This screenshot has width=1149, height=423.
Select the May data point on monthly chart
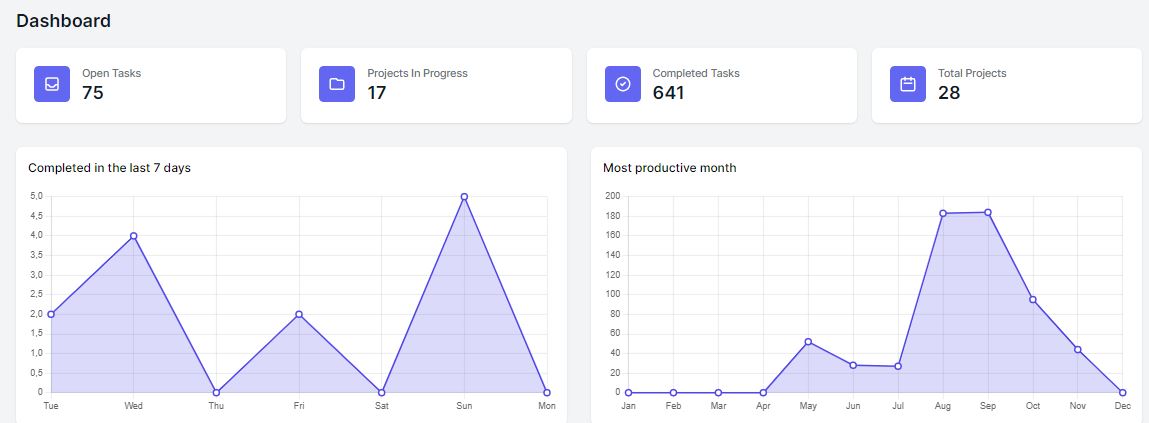coord(808,342)
